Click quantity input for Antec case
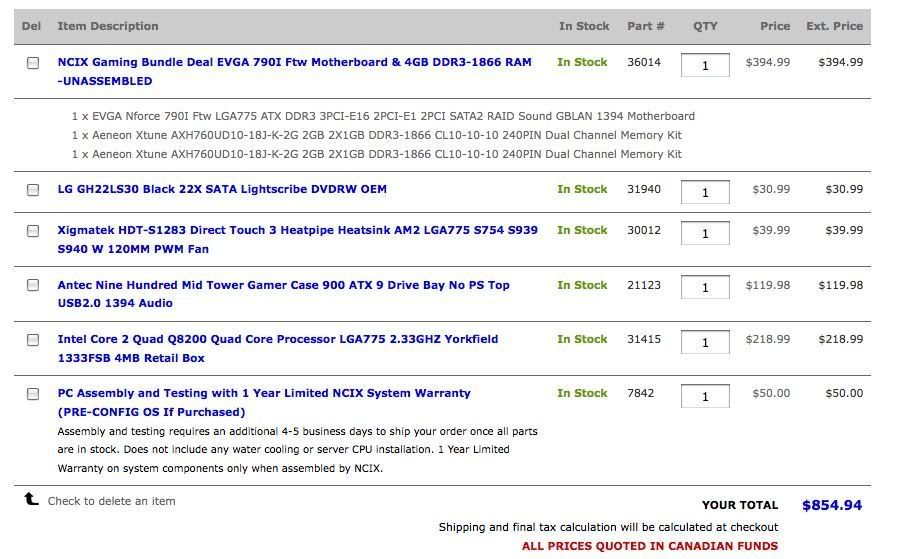905x559 pixels. pyautogui.click(x=705, y=287)
